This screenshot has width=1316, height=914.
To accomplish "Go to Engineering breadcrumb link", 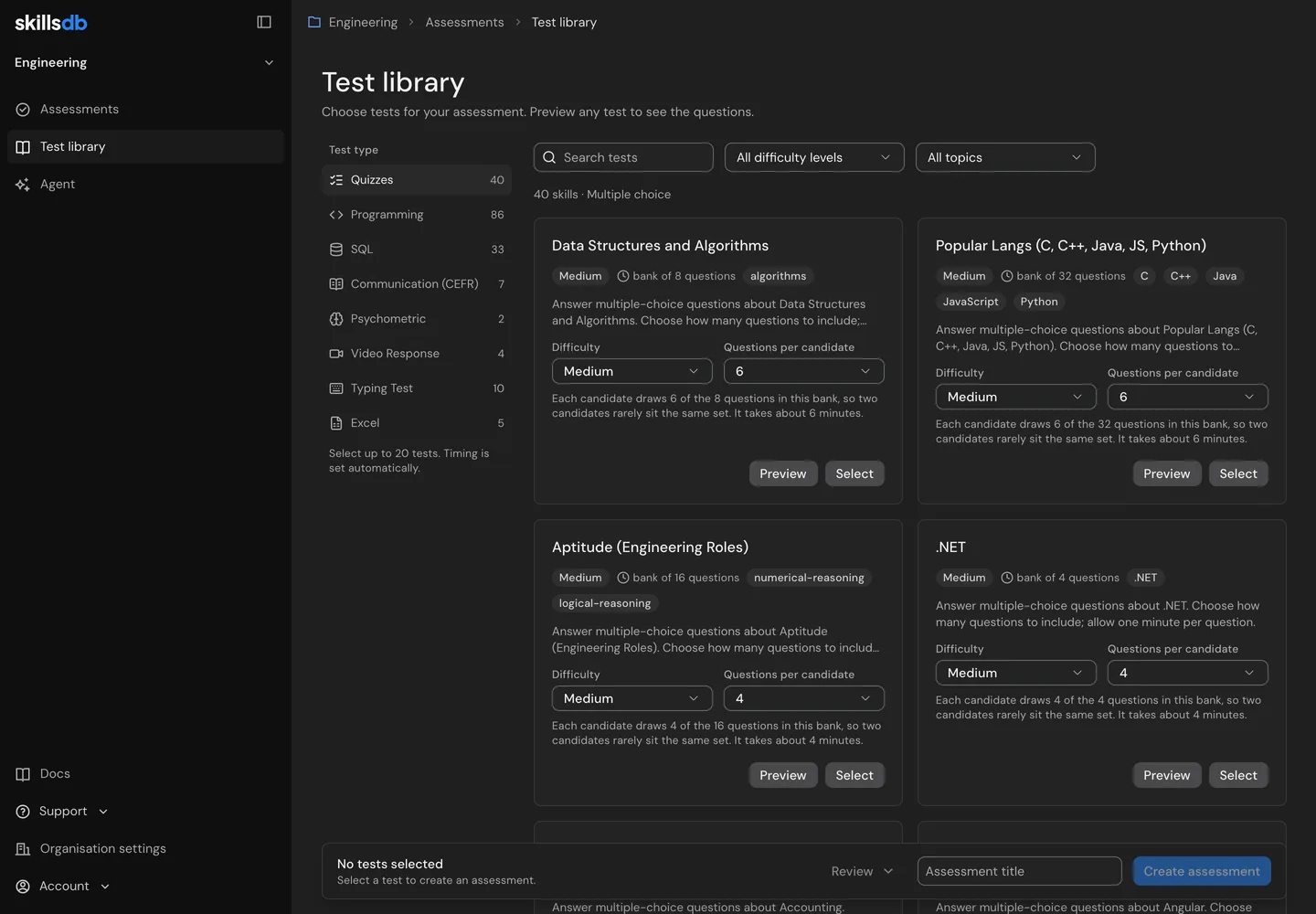I will point(363,22).
